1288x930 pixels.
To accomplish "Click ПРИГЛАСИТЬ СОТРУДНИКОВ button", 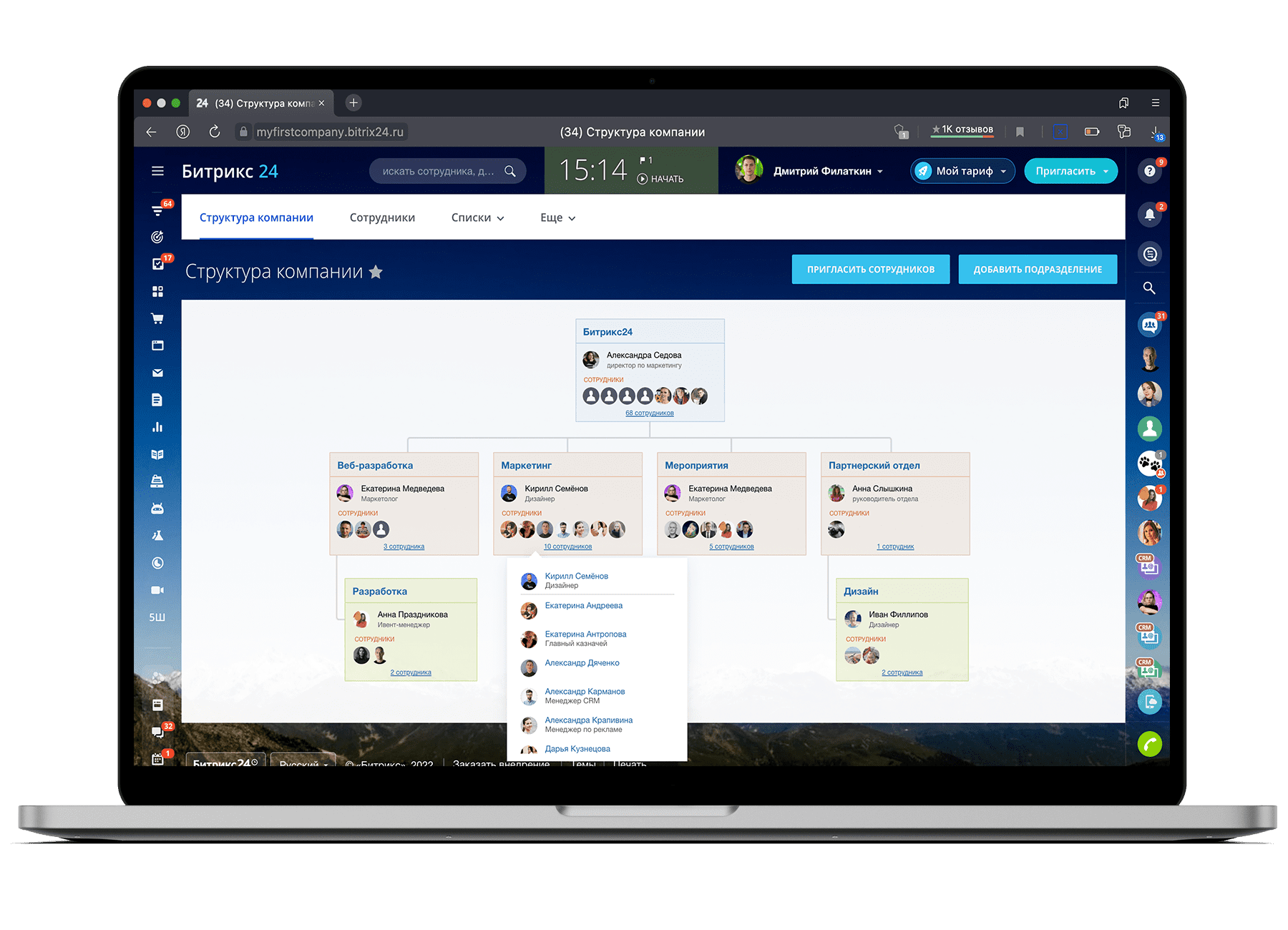I will point(871,269).
